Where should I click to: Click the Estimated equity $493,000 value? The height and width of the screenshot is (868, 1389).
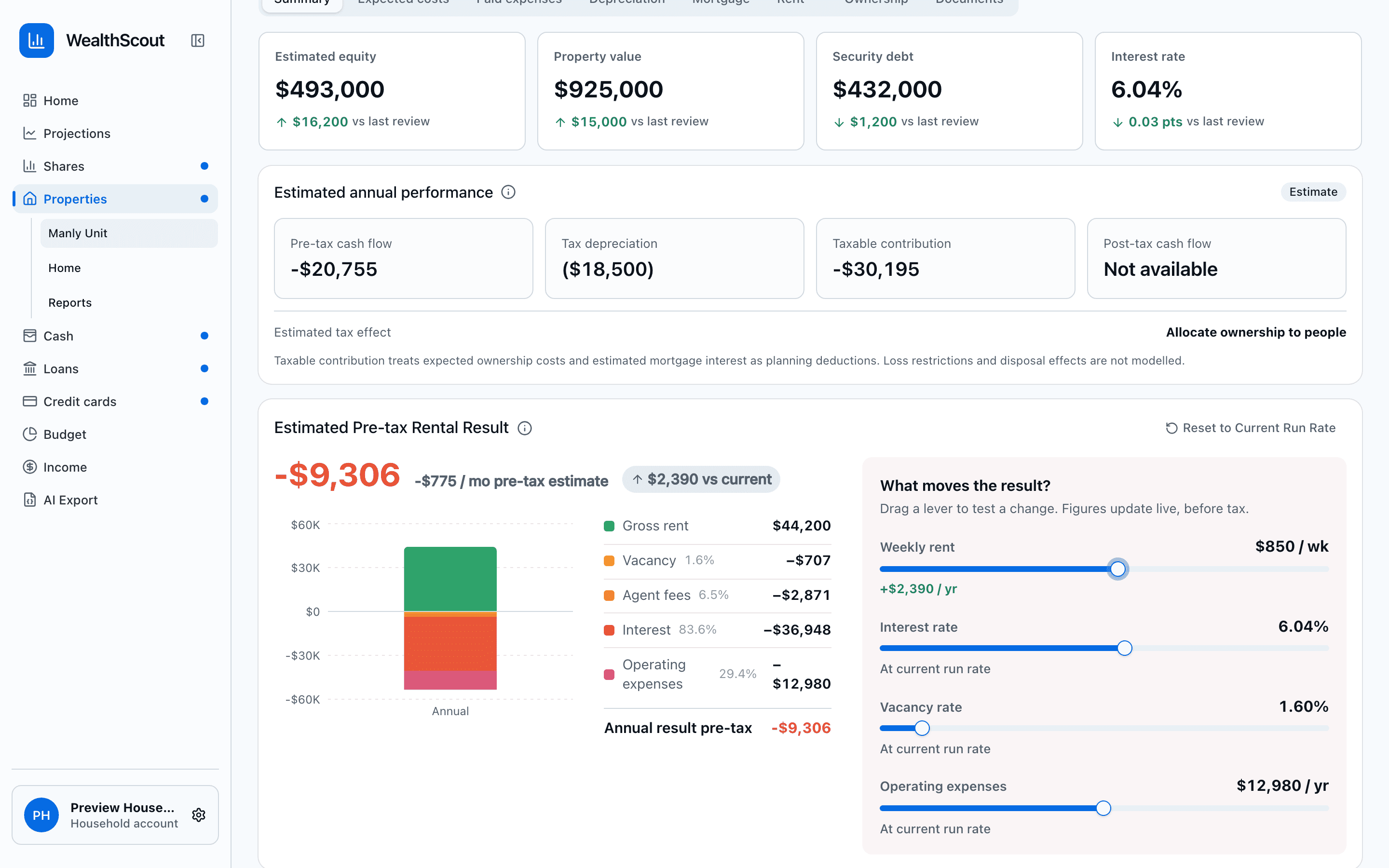(x=329, y=89)
